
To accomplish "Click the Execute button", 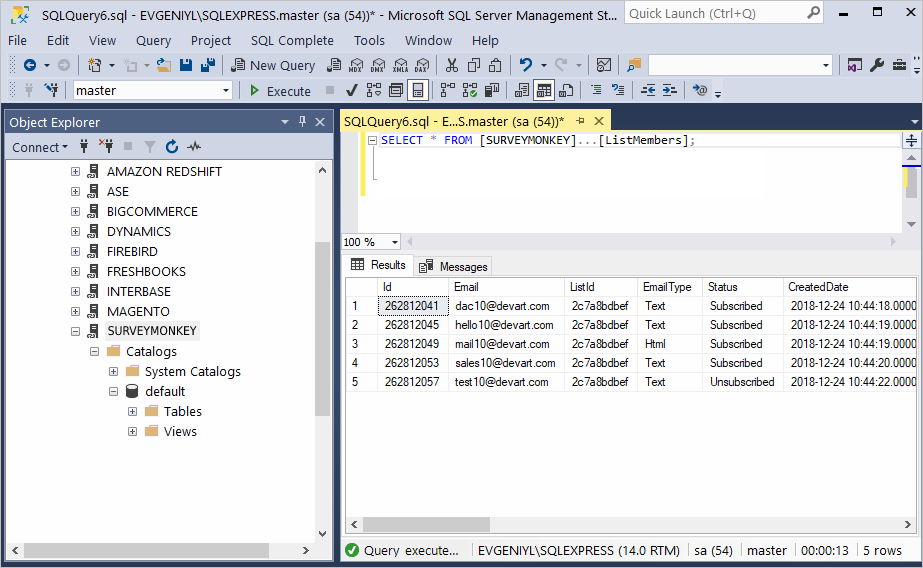I will click(279, 91).
